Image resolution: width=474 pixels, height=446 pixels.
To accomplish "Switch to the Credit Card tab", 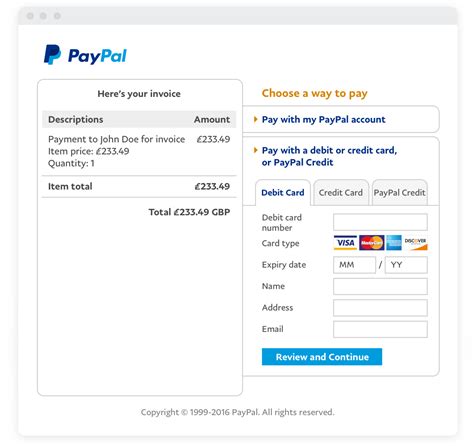I will [341, 193].
